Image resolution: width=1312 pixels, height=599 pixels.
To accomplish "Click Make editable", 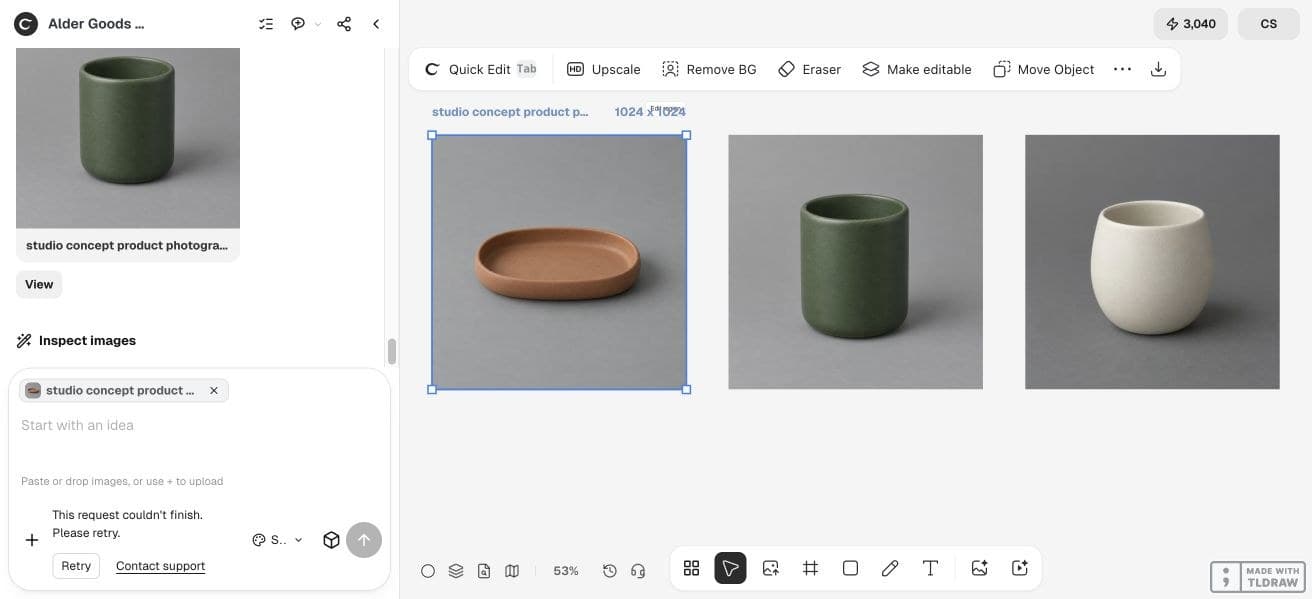I will click(917, 69).
